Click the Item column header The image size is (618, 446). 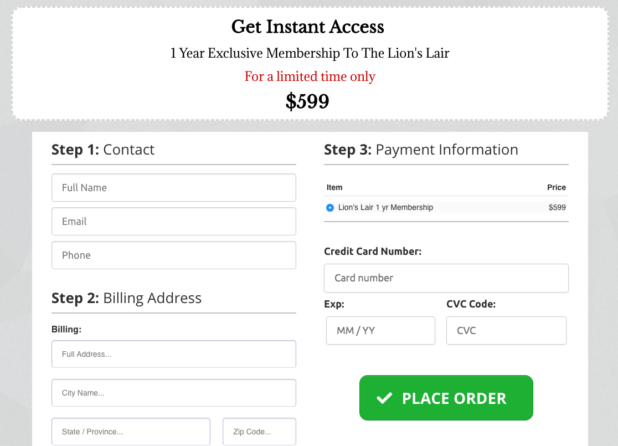click(x=335, y=187)
